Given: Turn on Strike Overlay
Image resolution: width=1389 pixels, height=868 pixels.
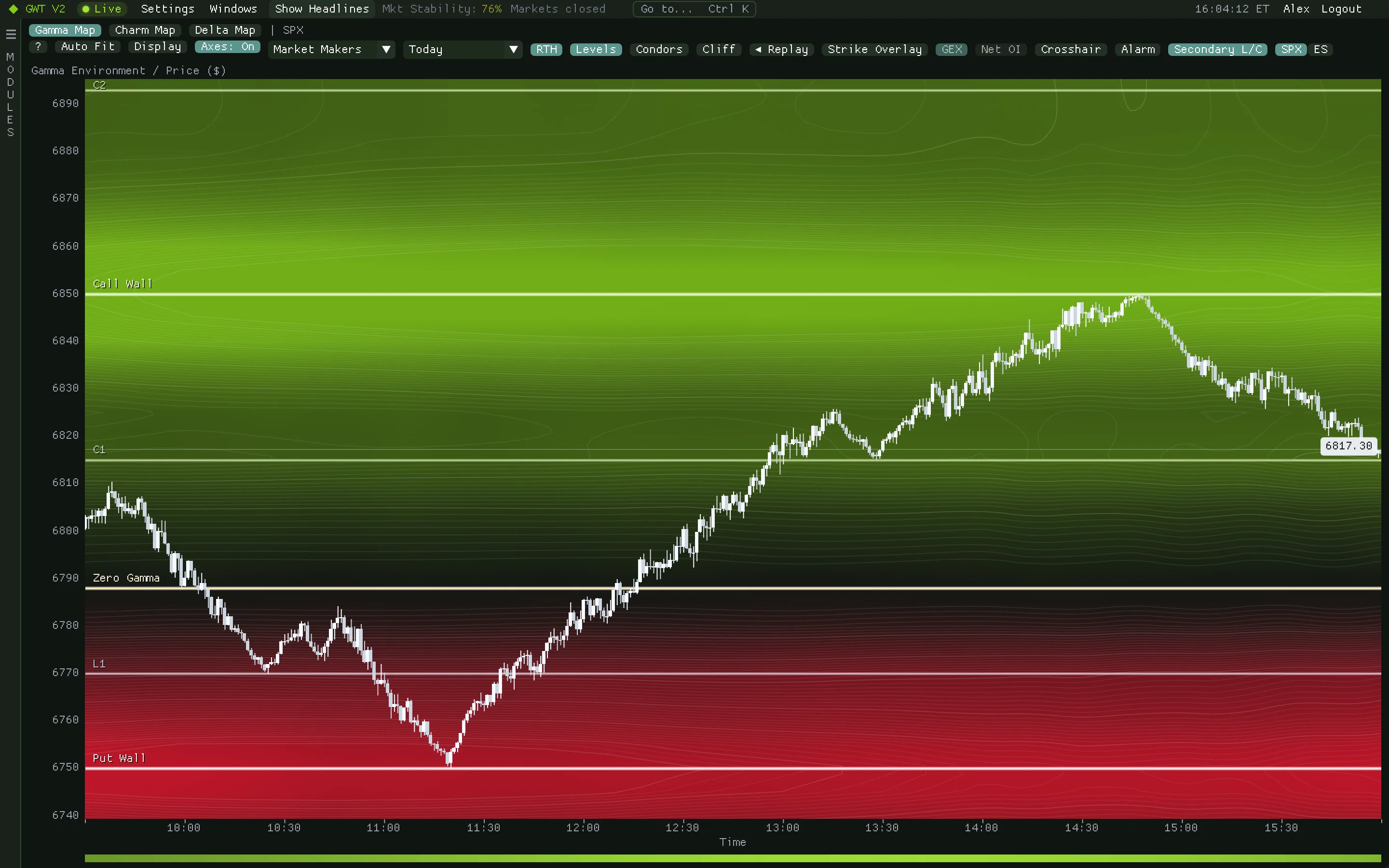Looking at the screenshot, I should 875,49.
